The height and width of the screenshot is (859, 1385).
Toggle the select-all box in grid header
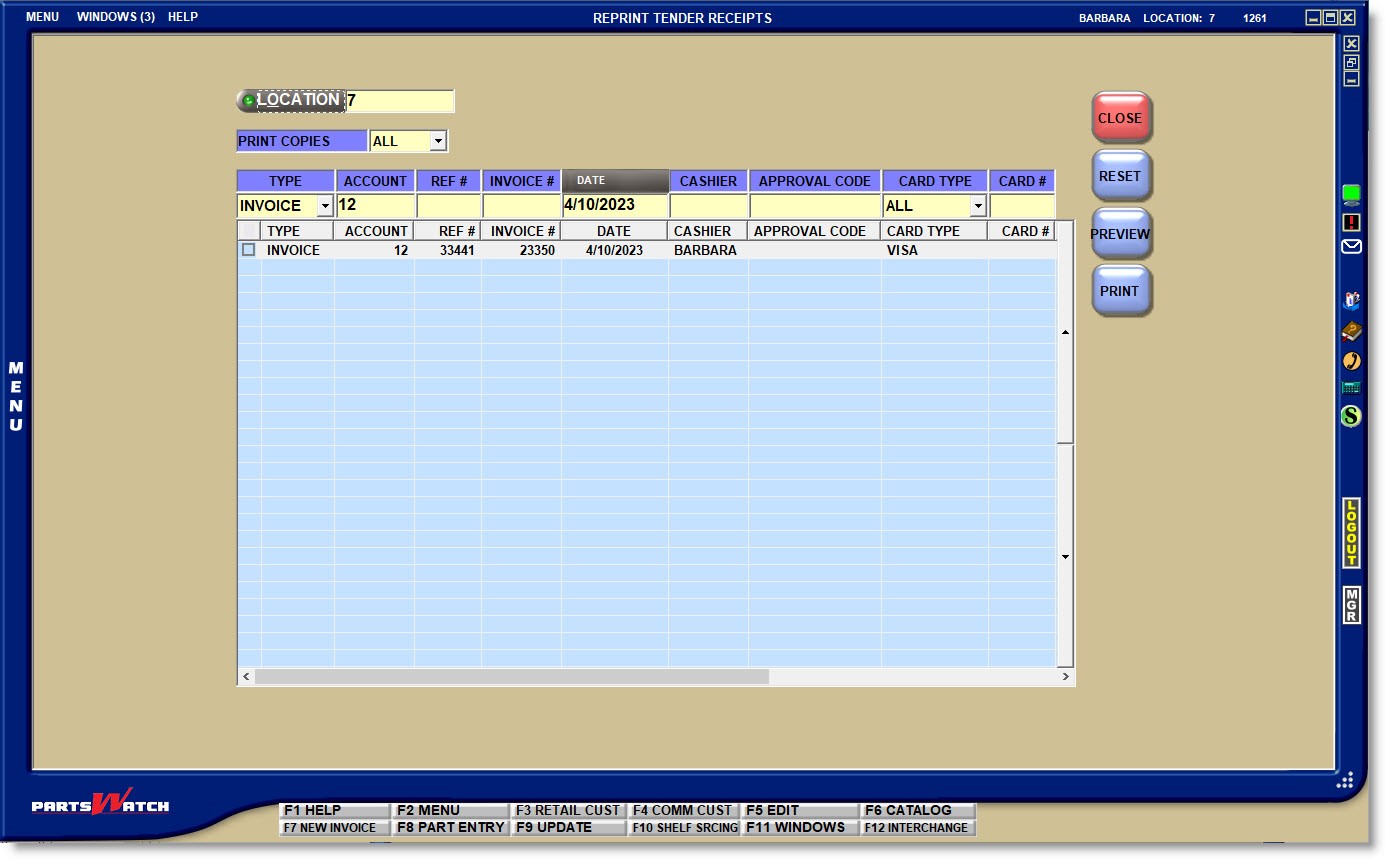click(x=249, y=231)
